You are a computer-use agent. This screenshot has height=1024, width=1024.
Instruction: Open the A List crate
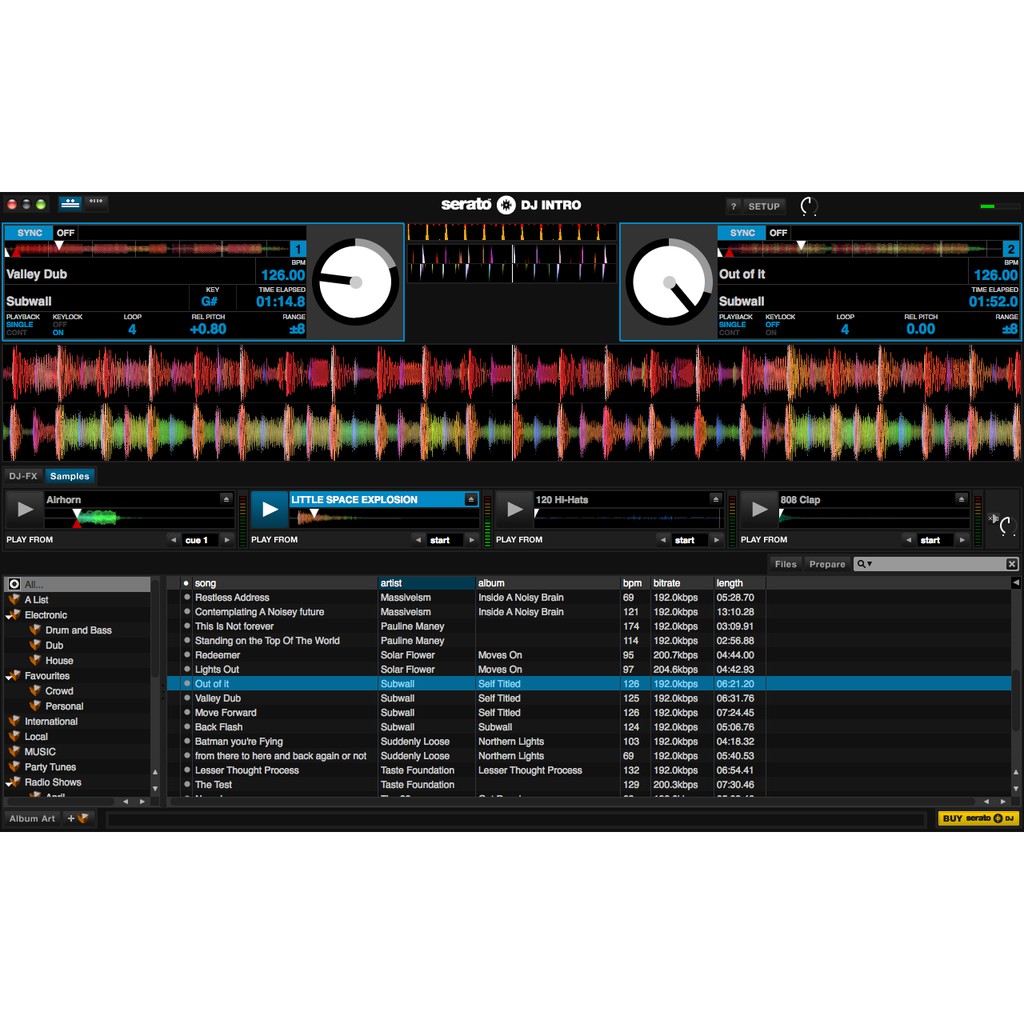36,600
